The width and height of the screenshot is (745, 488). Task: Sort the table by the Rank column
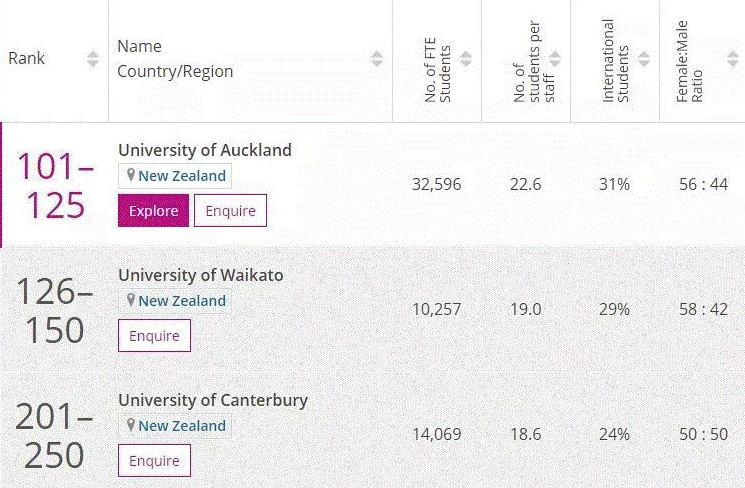pos(93,59)
